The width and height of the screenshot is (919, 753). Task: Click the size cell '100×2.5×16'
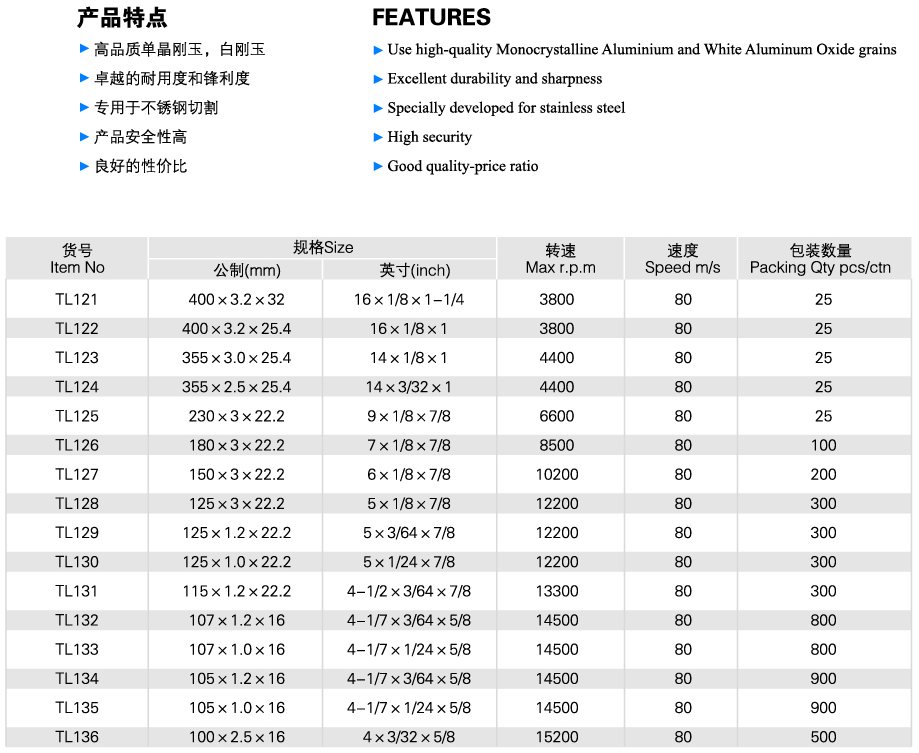click(237, 737)
